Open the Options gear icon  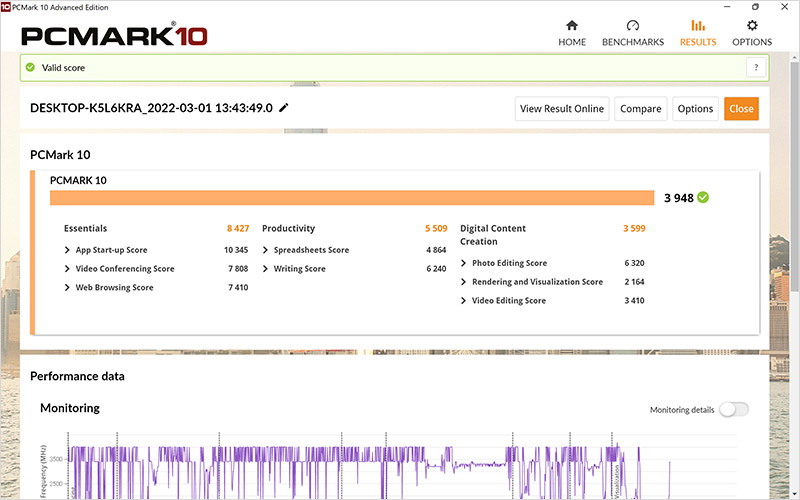(x=752, y=26)
